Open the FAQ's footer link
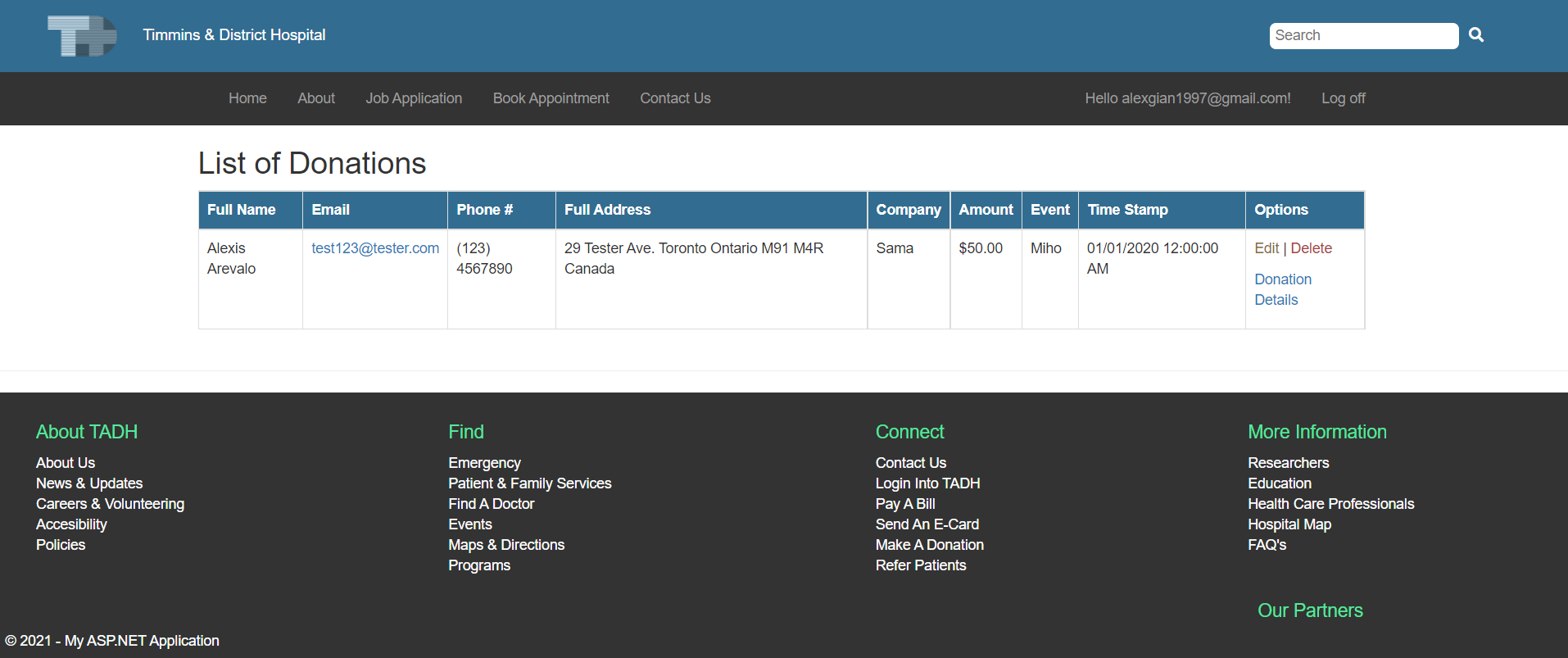1568x658 pixels. coord(1267,545)
